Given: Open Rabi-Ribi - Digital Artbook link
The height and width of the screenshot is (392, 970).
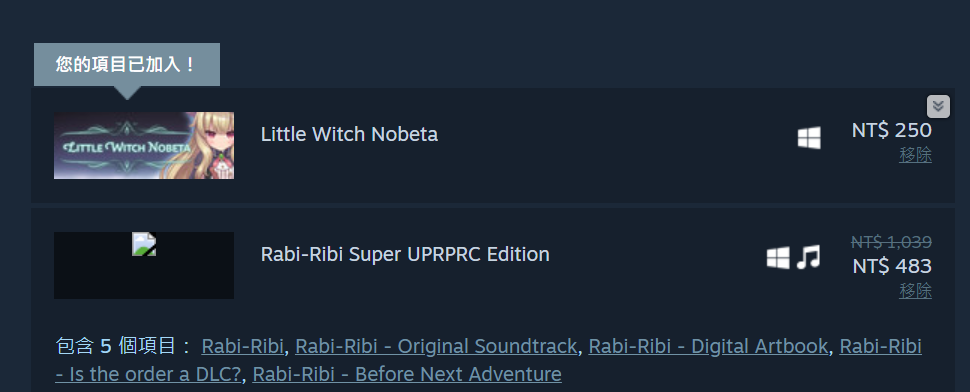Looking at the screenshot, I should point(708,346).
